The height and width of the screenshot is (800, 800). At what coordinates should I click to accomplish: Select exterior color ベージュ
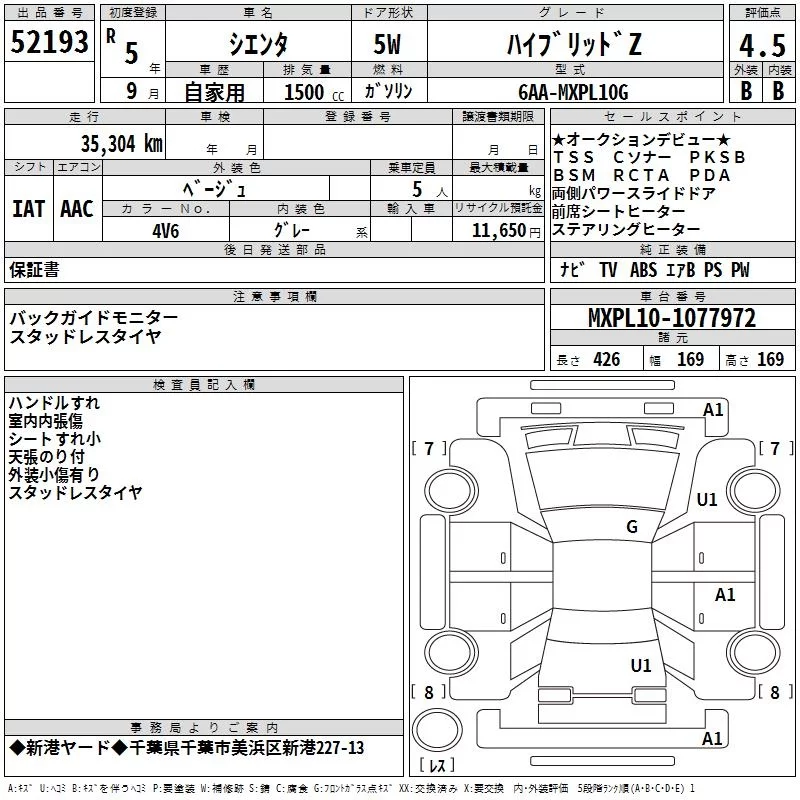pos(215,189)
